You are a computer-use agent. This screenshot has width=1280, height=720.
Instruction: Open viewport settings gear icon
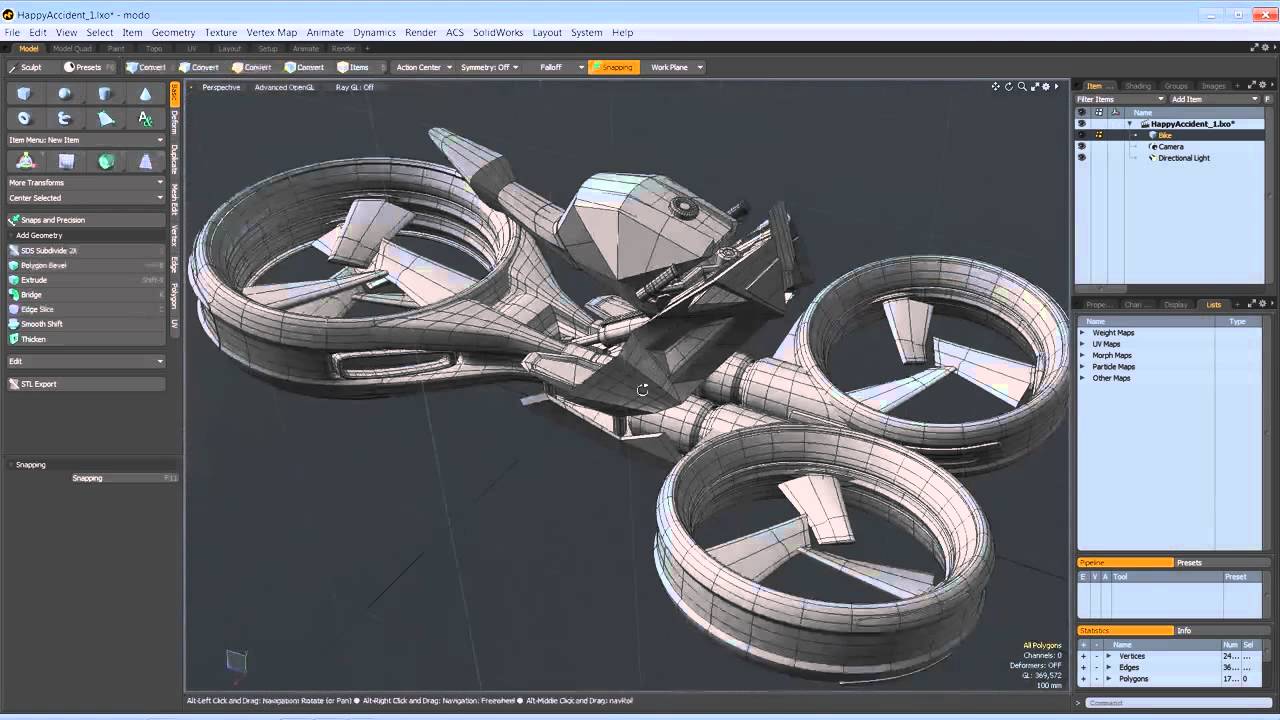1046,87
